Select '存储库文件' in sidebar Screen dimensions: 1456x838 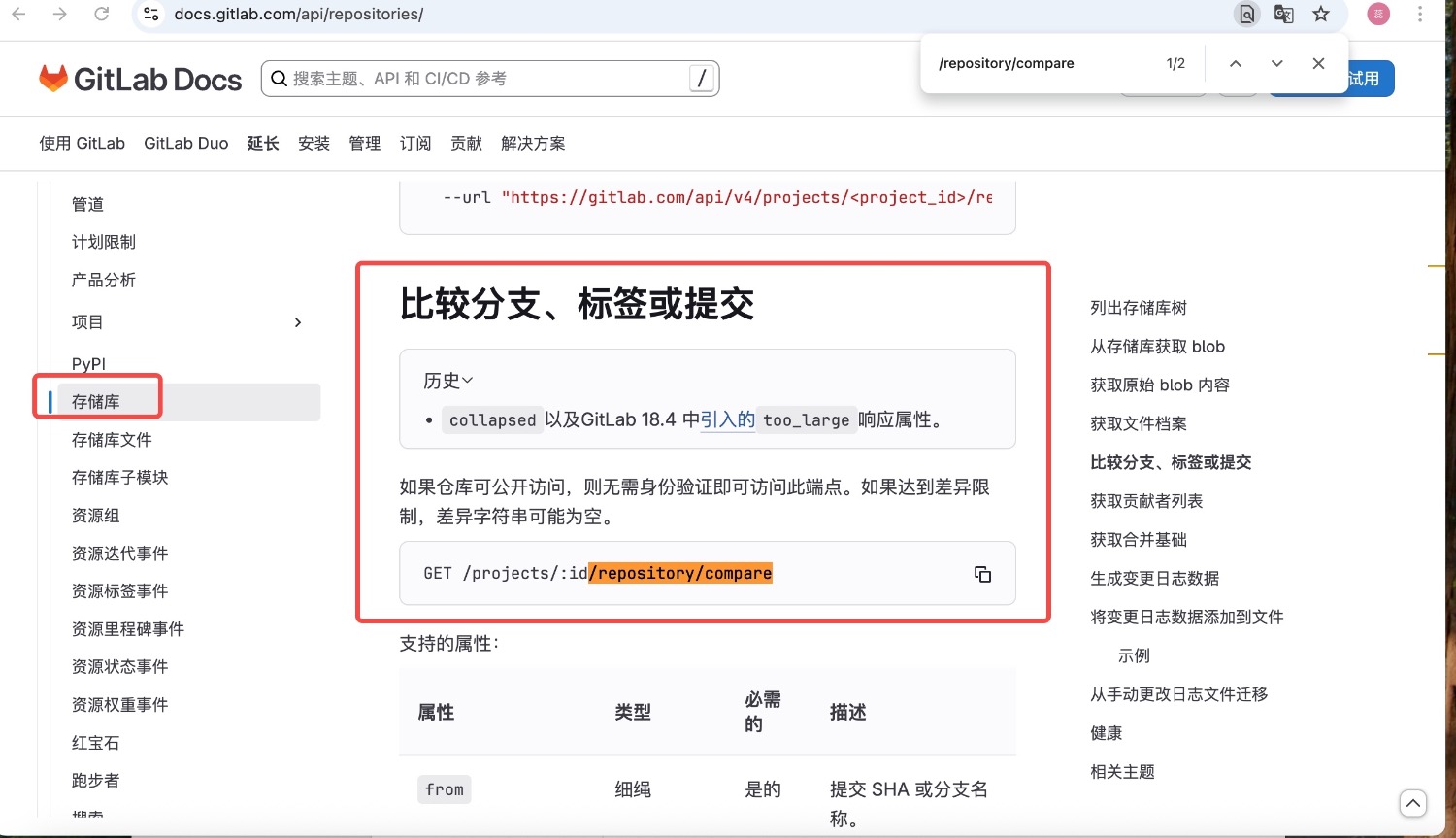pos(112,440)
